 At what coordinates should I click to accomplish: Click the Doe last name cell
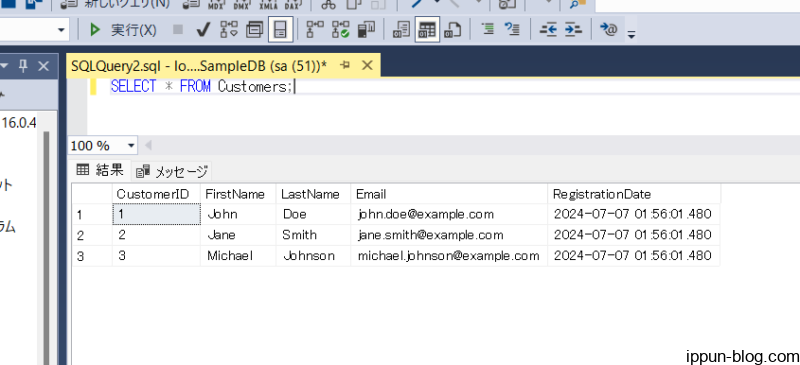[x=313, y=214]
